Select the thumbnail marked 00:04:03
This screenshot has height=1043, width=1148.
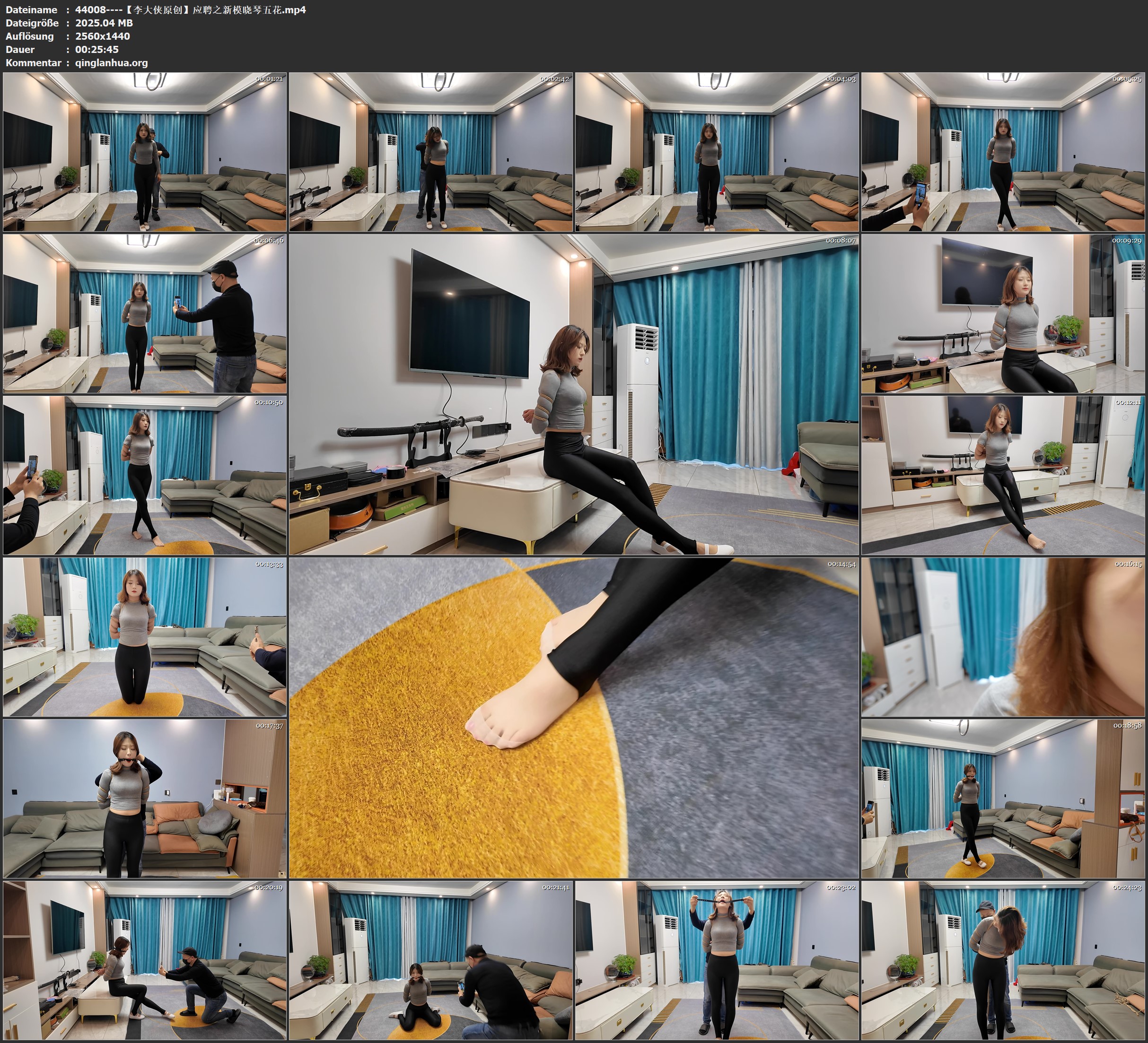(717, 152)
